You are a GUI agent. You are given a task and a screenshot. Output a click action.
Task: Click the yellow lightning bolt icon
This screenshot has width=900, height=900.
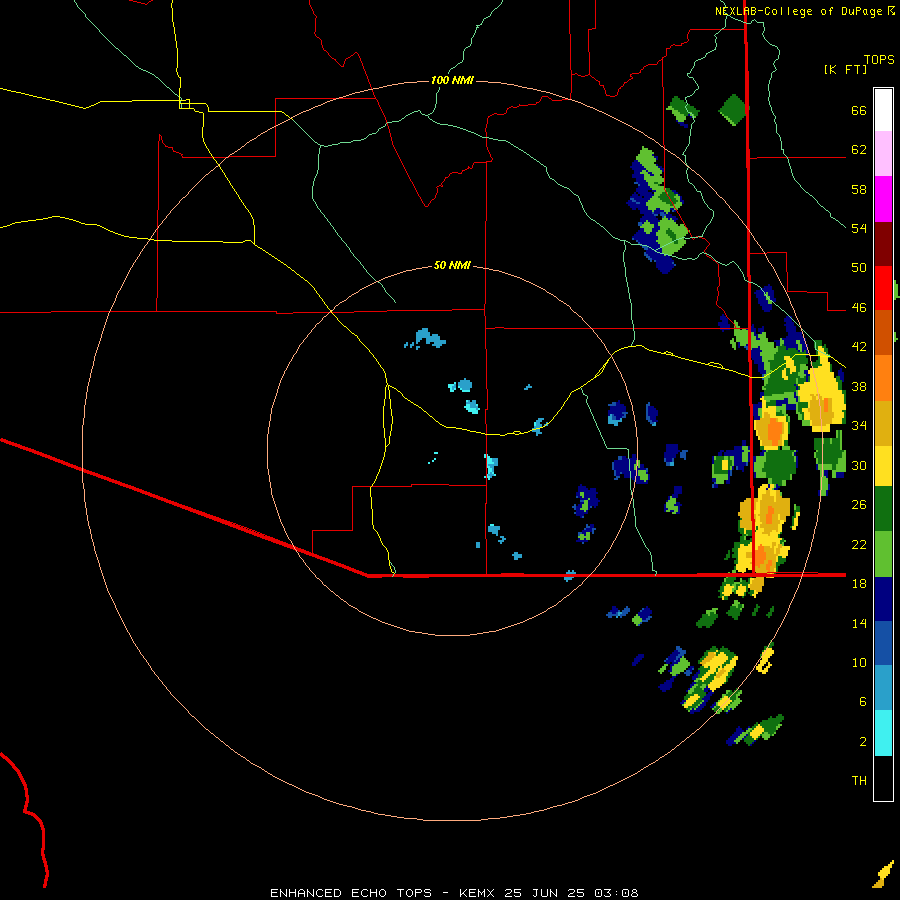(x=883, y=874)
